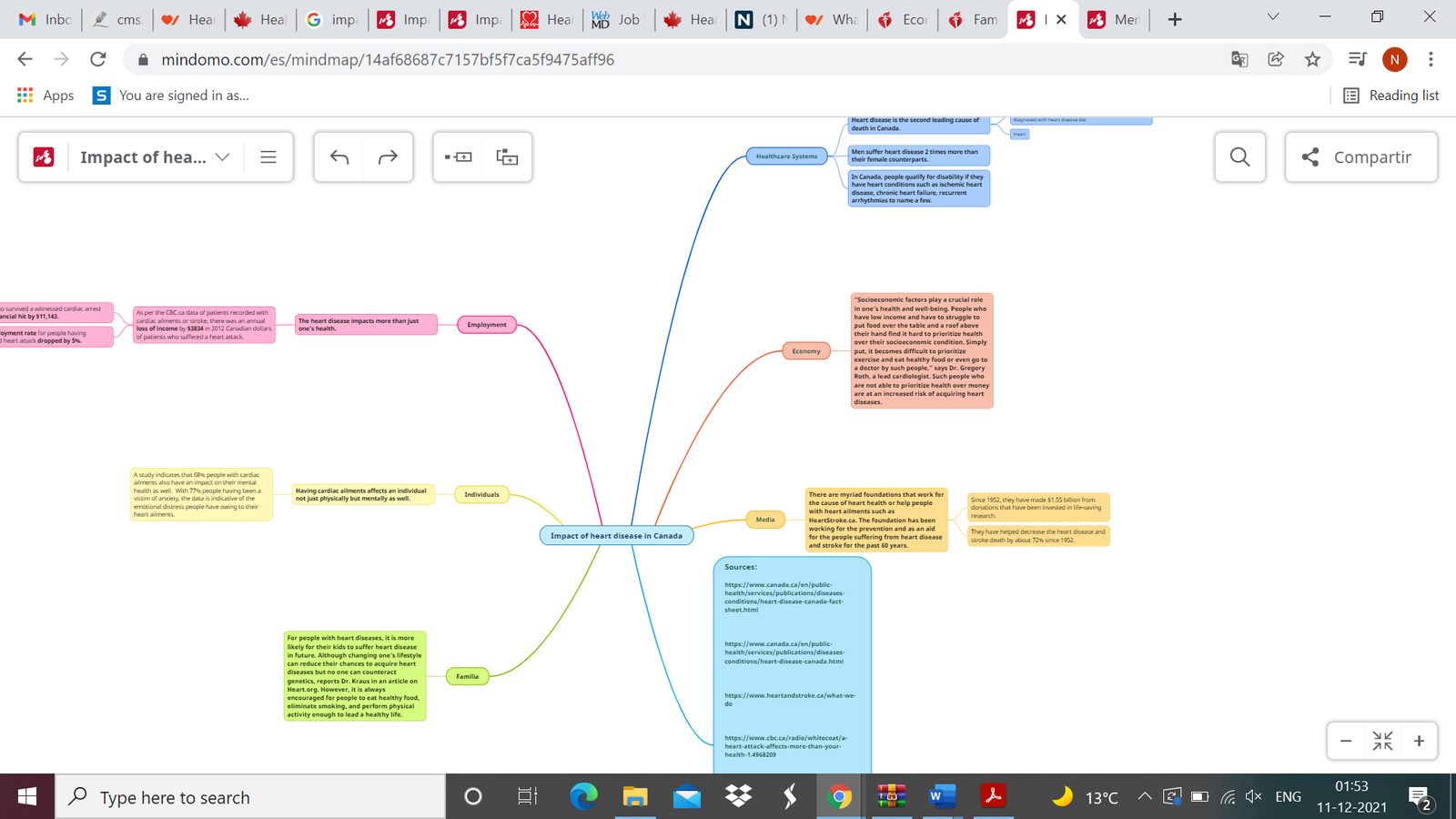The image size is (1456, 819).
Task: Open the translate page icon
Action: [1239, 59]
